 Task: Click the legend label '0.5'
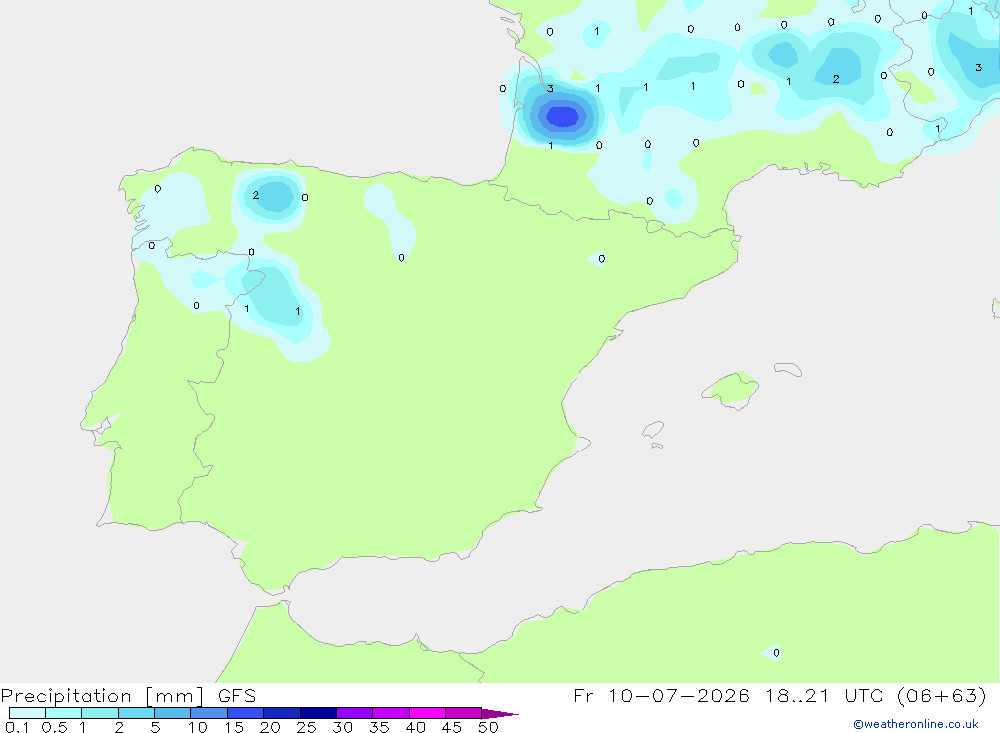coord(54,727)
